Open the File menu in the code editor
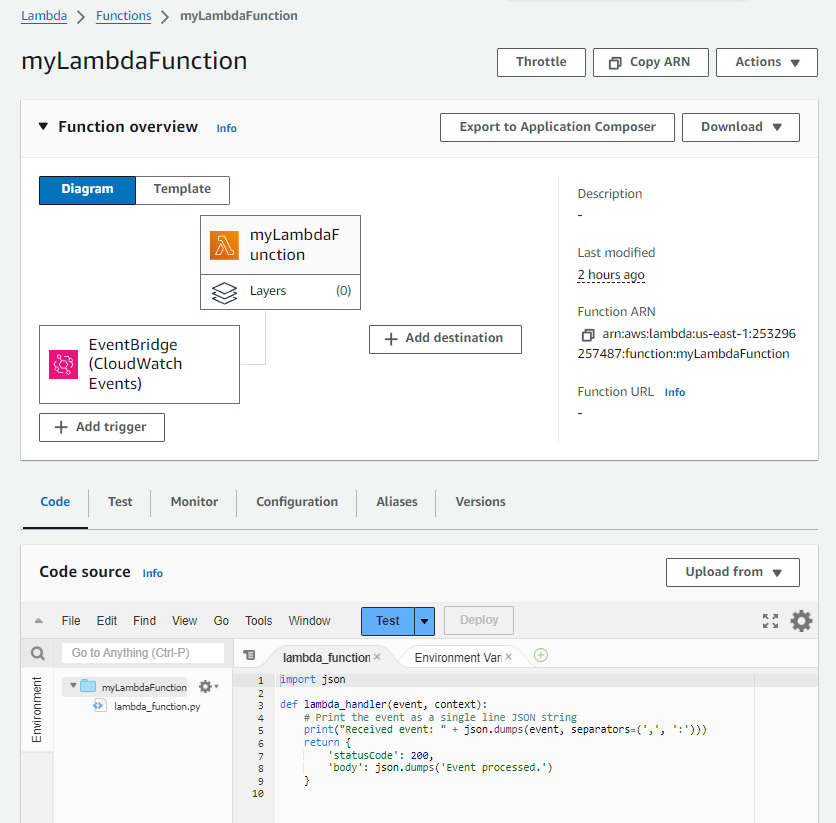The width and height of the screenshot is (836, 823). click(x=71, y=620)
